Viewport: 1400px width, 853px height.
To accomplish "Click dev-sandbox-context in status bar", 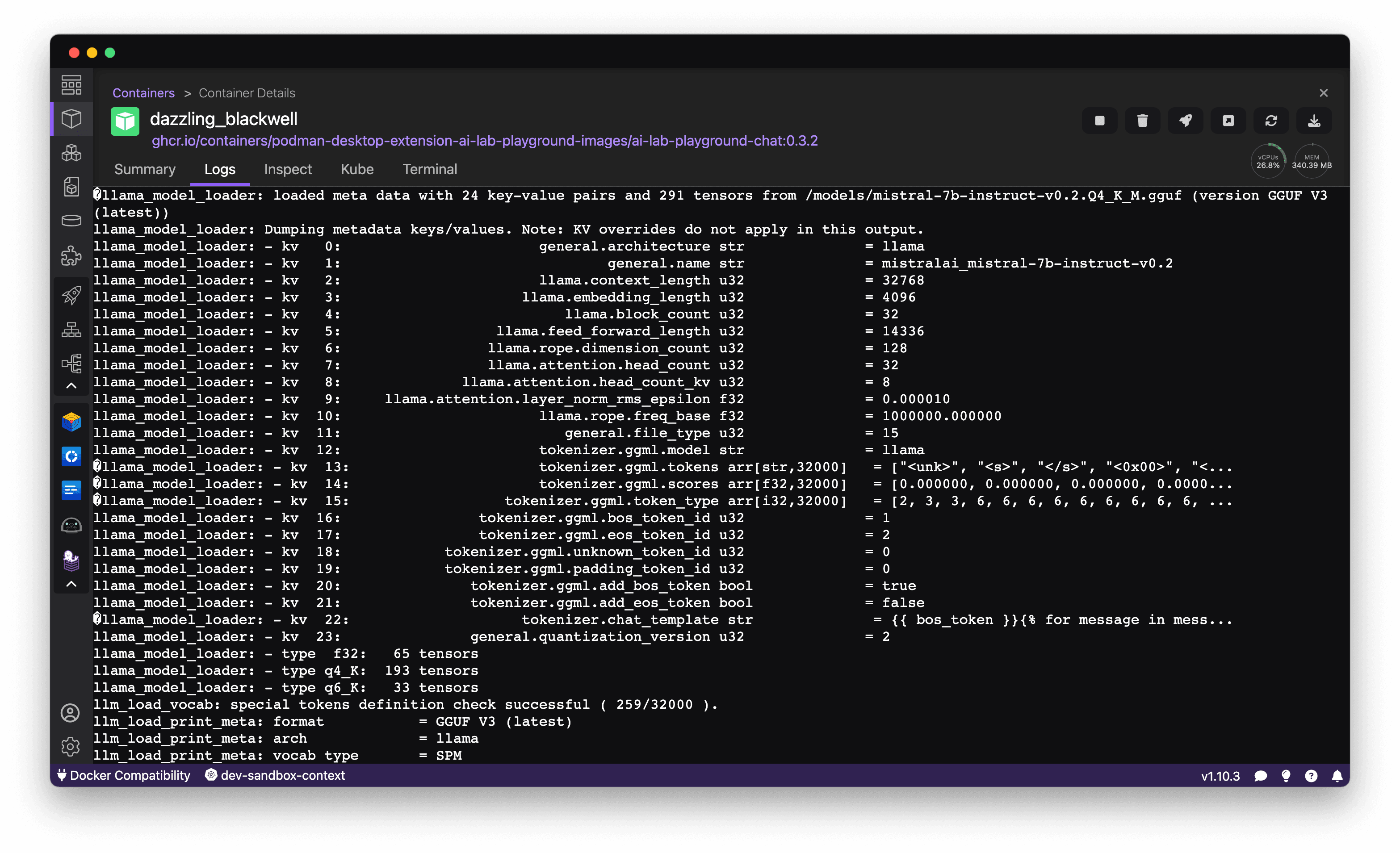I will 275,776.
